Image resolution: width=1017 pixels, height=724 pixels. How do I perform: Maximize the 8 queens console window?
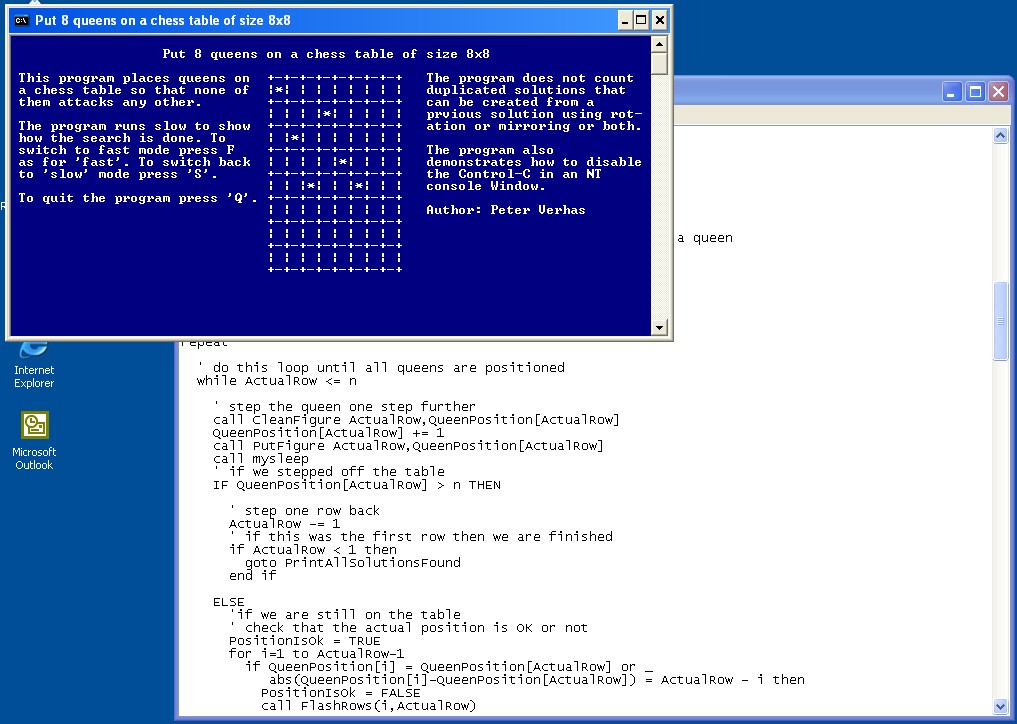point(642,20)
